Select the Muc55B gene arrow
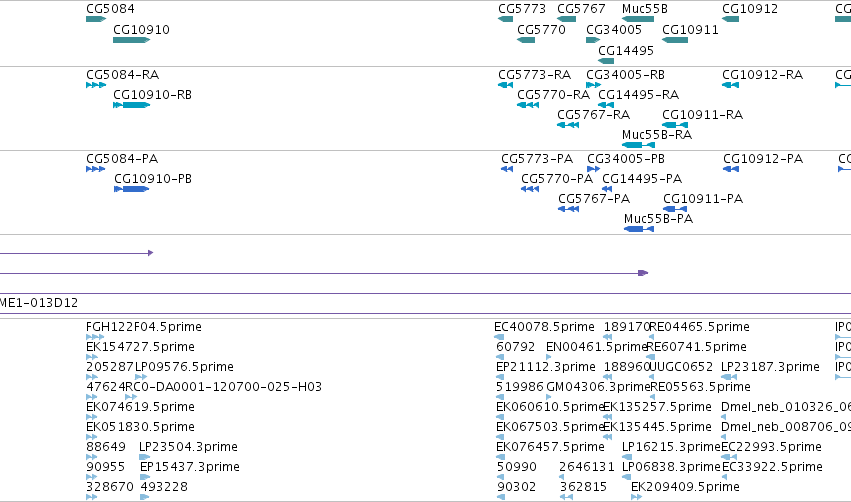This screenshot has height=502, width=851. point(638,20)
